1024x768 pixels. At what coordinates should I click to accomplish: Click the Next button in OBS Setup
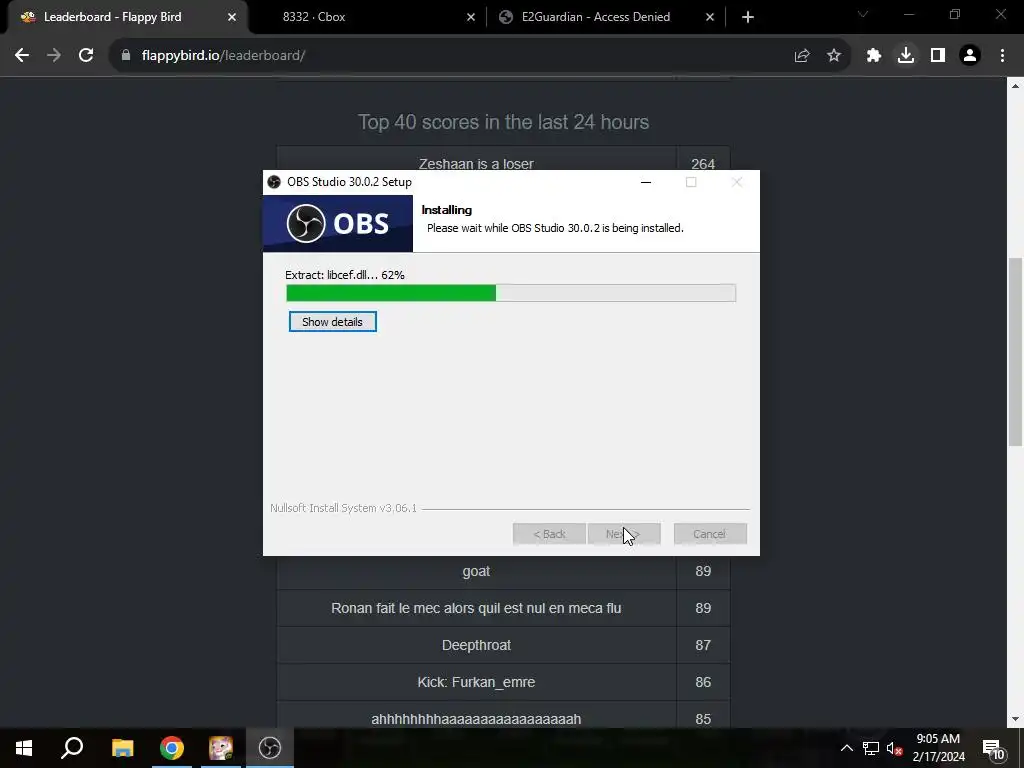624,534
